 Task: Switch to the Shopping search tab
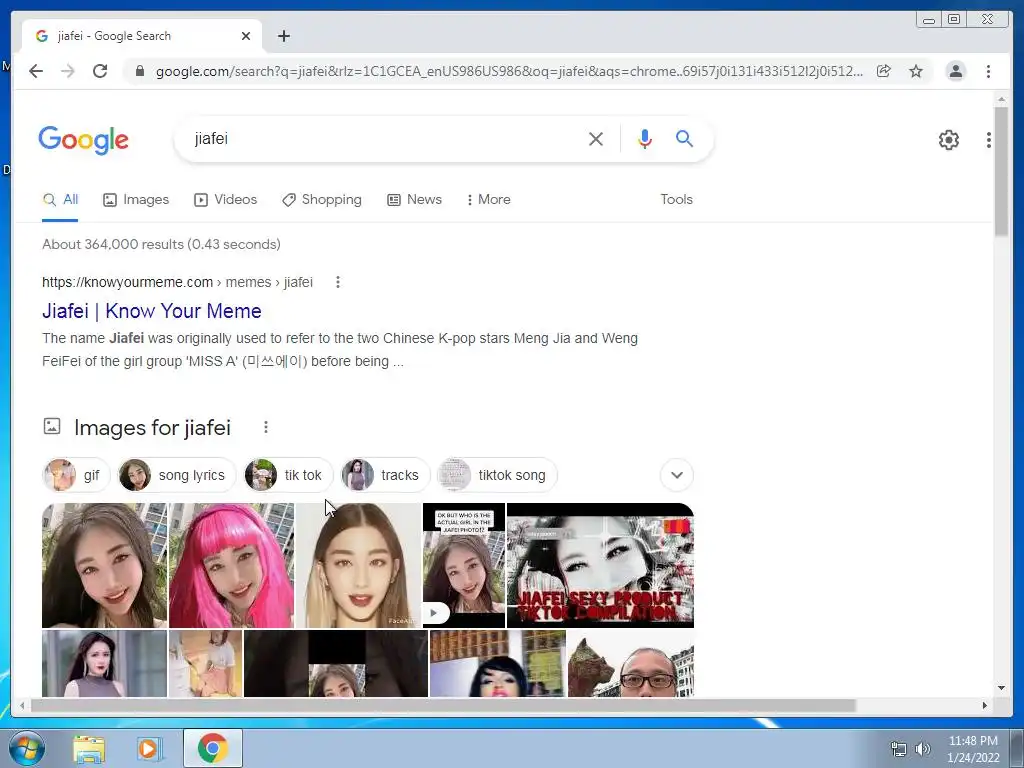point(321,200)
